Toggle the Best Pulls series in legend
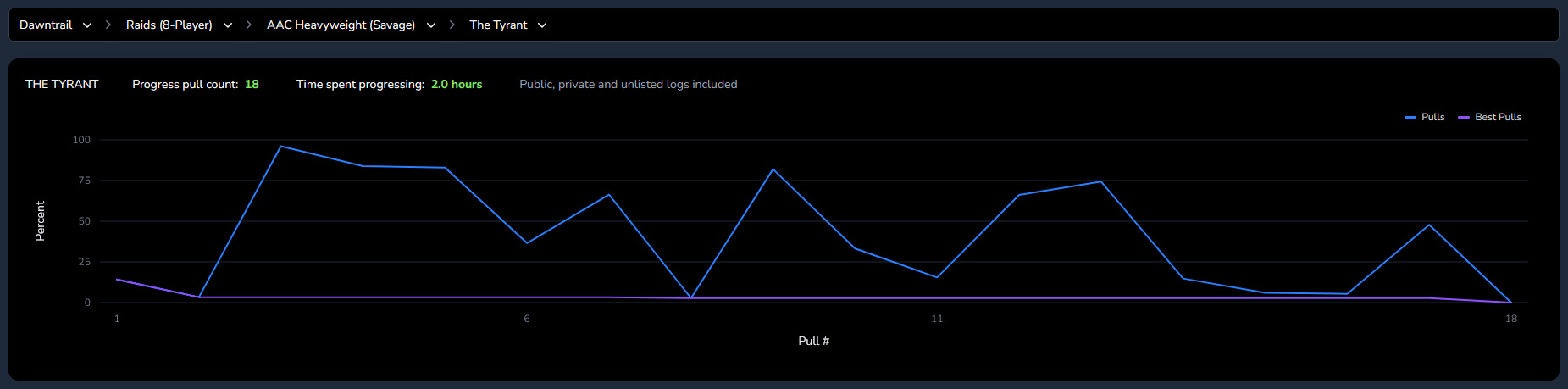The height and width of the screenshot is (389, 1568). 1490,117
